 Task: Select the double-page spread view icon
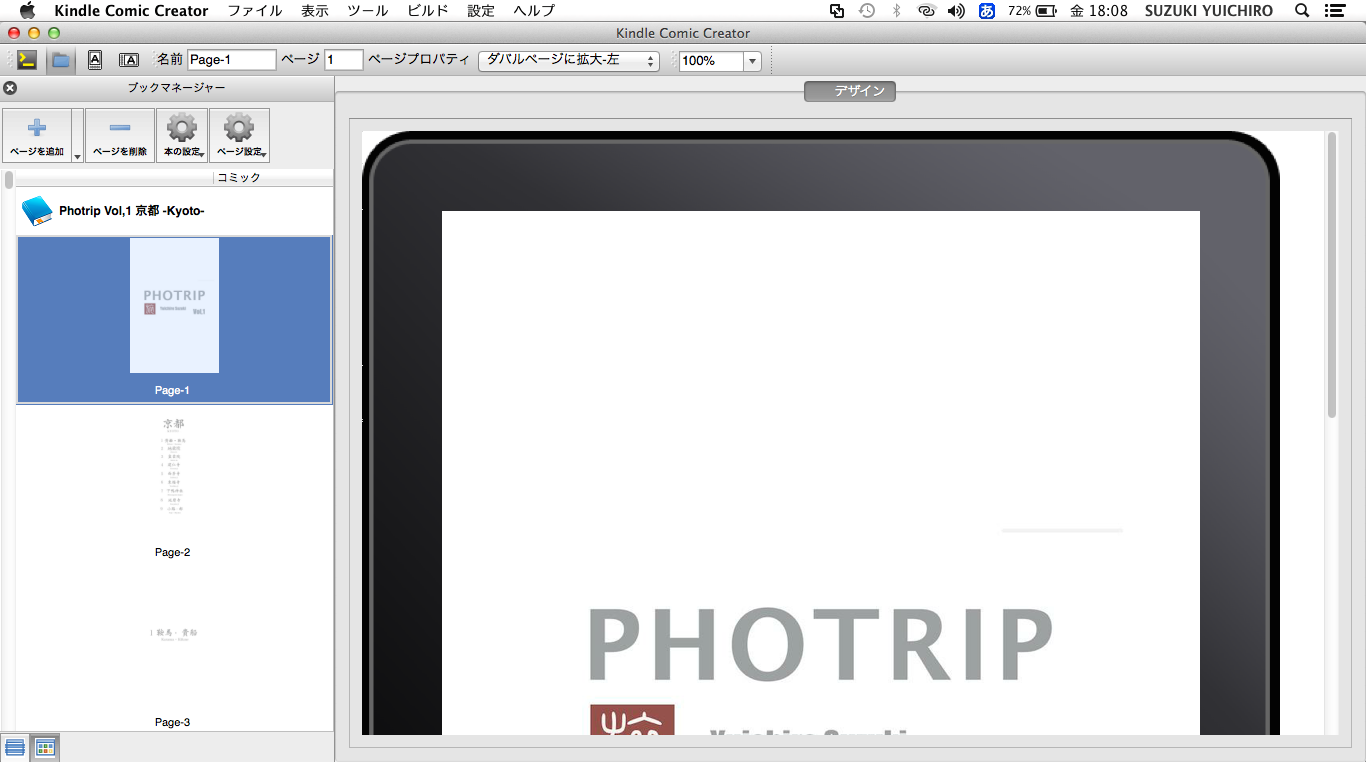pos(129,60)
